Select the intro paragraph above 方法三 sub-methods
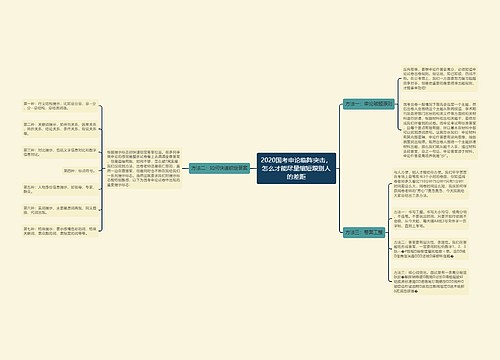The width and height of the screenshot is (500, 360). click(x=430, y=184)
